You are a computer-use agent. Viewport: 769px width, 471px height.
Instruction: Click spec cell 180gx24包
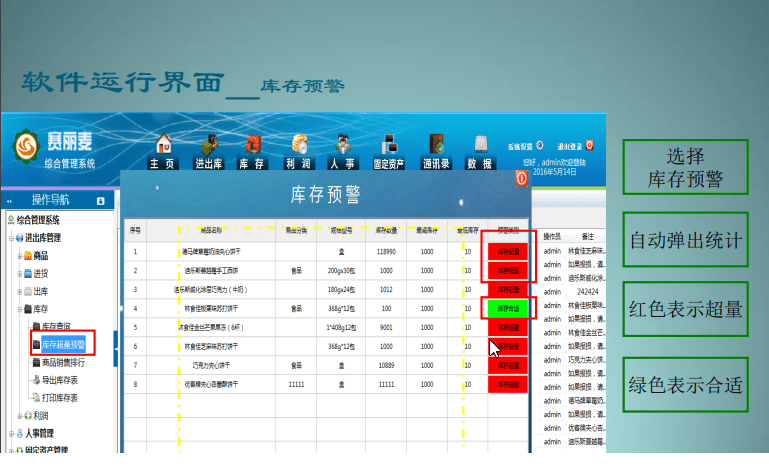(341, 289)
